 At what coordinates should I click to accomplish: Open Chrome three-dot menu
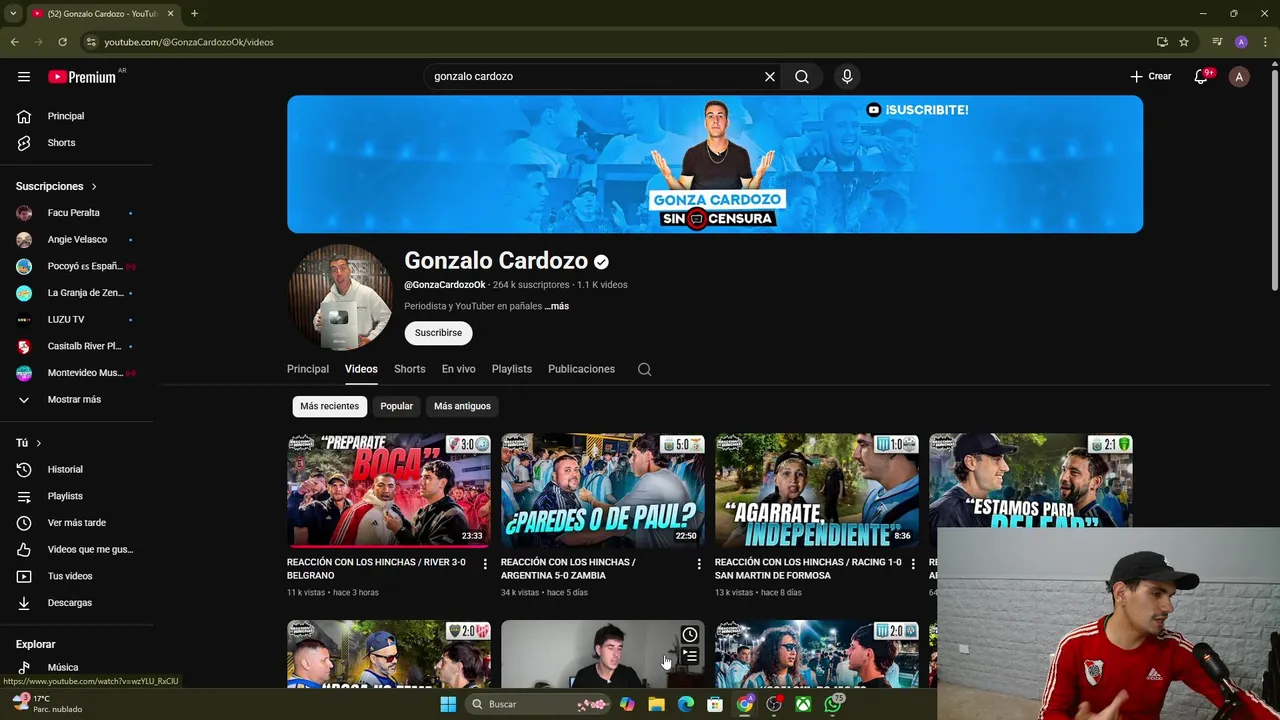[1265, 42]
